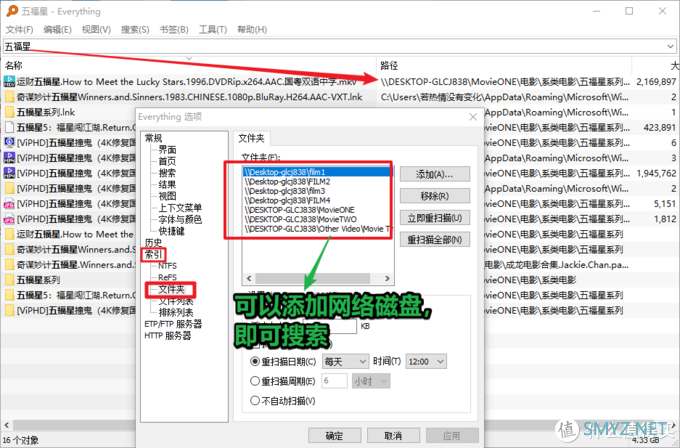680x448 pixels.
Task: Select the 索引 options tree item
Action: click(154, 254)
